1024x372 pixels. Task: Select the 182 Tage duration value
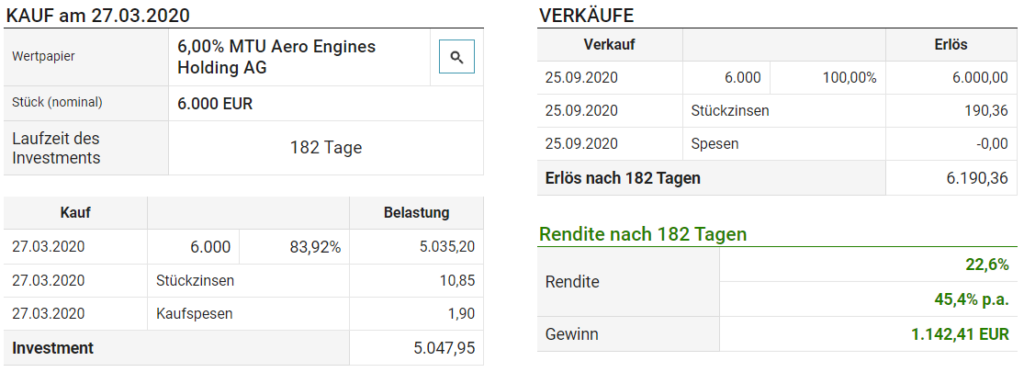point(326,148)
